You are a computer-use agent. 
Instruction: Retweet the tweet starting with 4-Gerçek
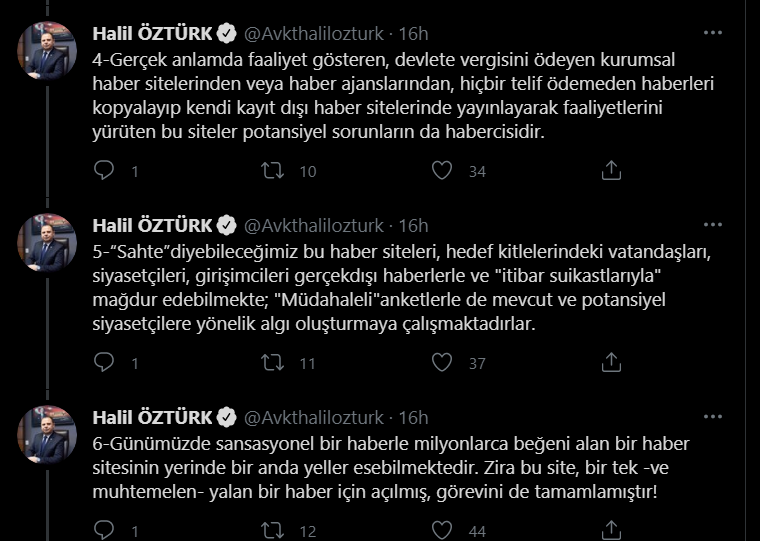273,171
